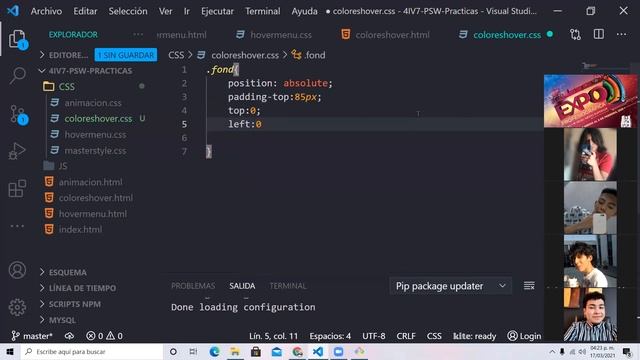Click the Open Changes compare icon
Viewport: 640px width, 360px height.
tap(575, 35)
